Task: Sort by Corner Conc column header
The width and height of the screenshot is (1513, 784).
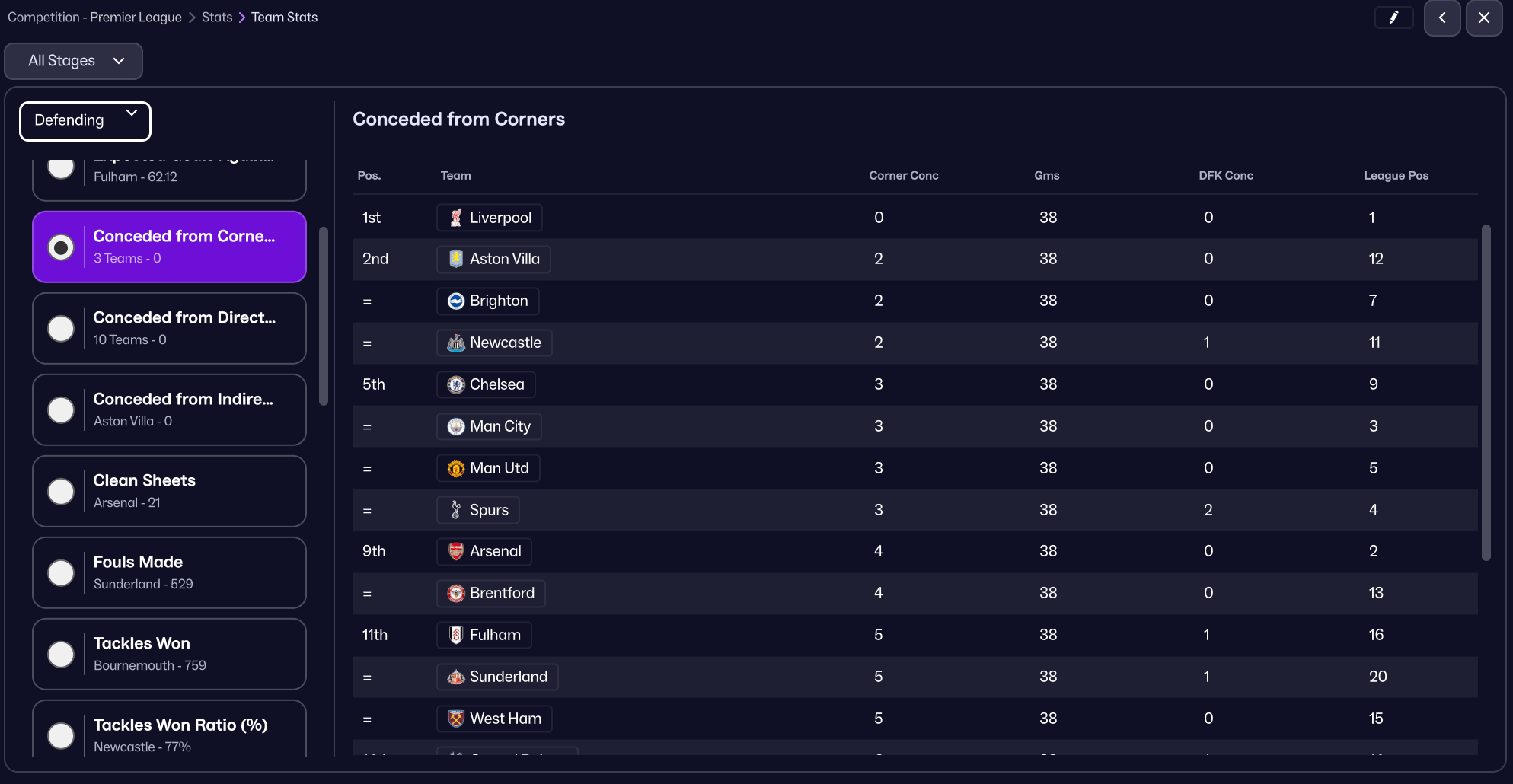Action: 903,176
